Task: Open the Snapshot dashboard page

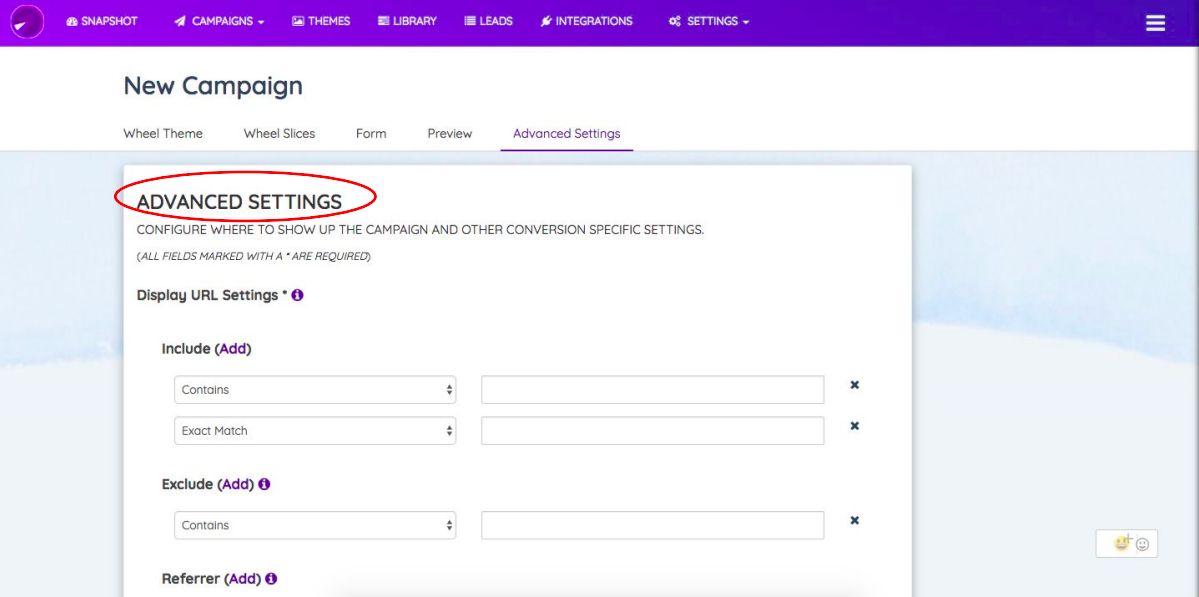Action: tap(102, 21)
